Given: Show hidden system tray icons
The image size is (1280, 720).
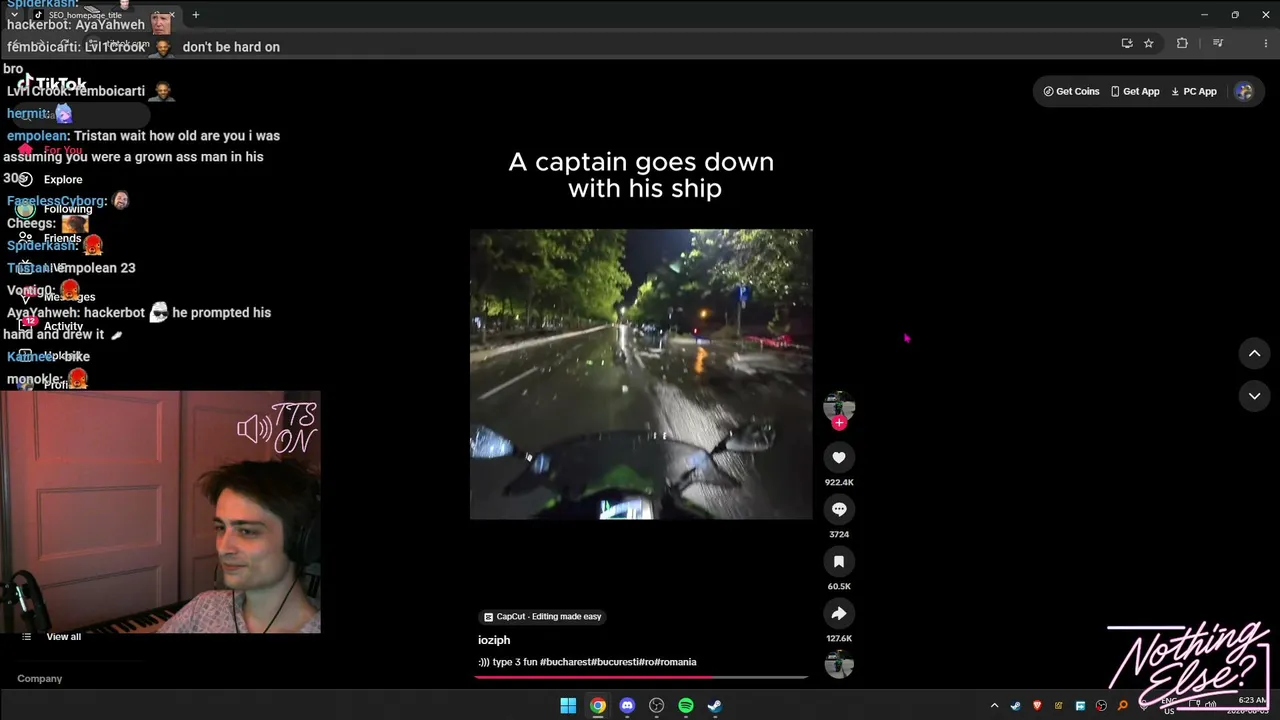Looking at the screenshot, I should pos(994,706).
